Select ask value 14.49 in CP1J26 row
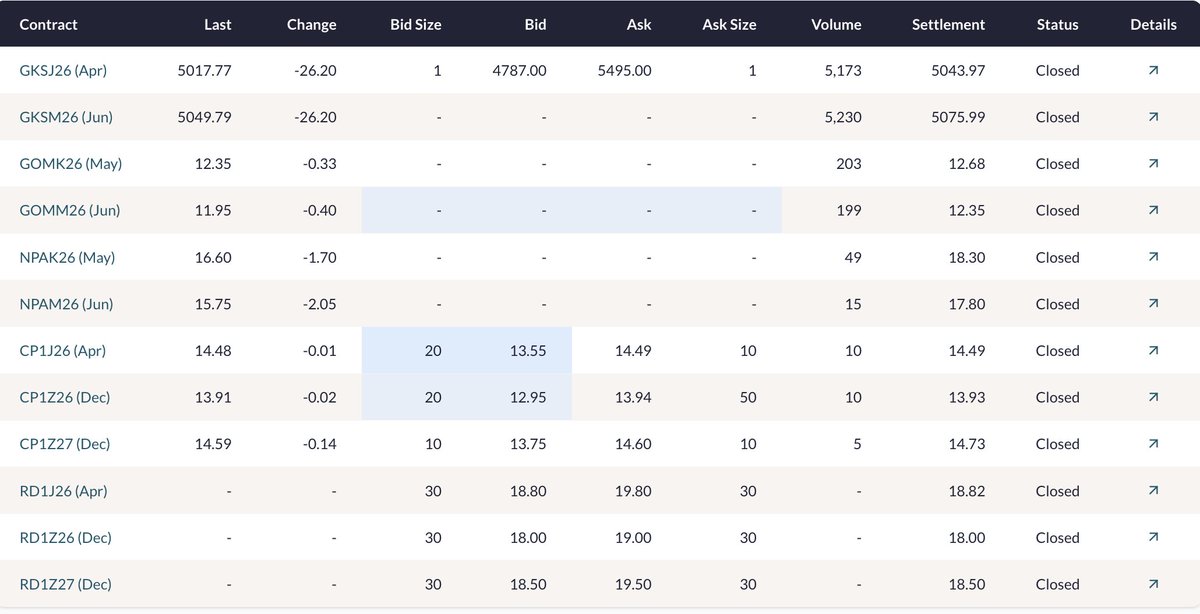The width and height of the screenshot is (1200, 614). click(634, 351)
